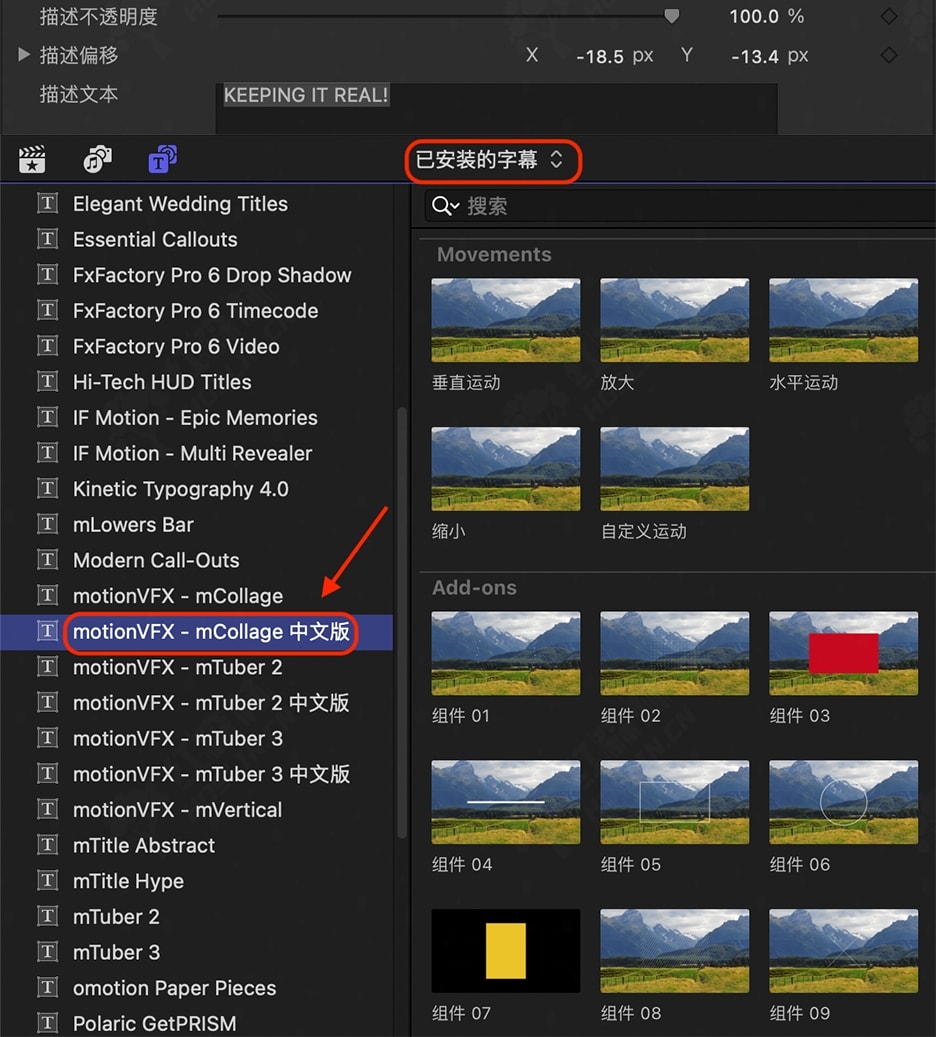Select the 组件 07 yellow rectangle thumbnail
Image resolution: width=936 pixels, height=1037 pixels.
(505, 951)
